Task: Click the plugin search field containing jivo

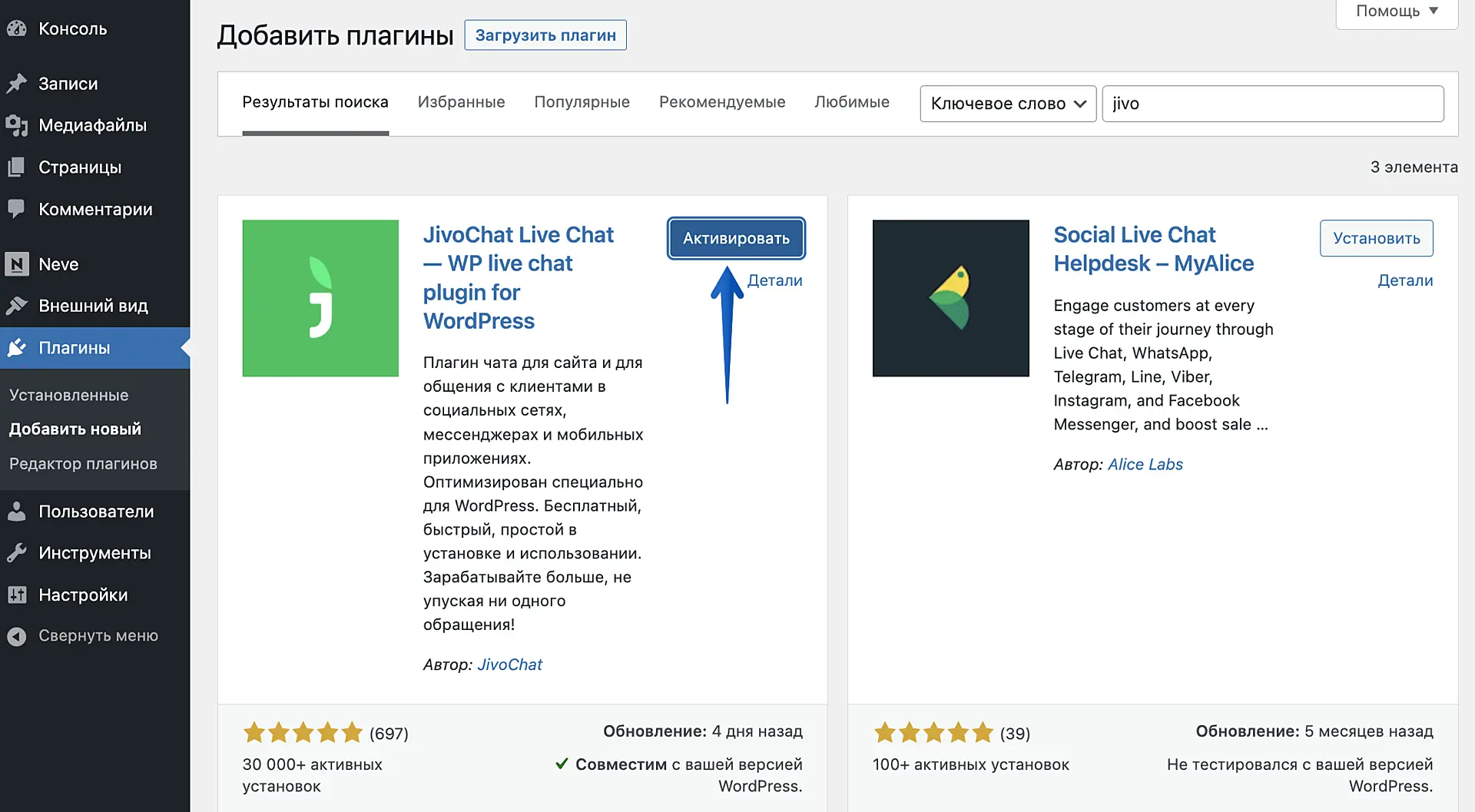Action: (1272, 104)
